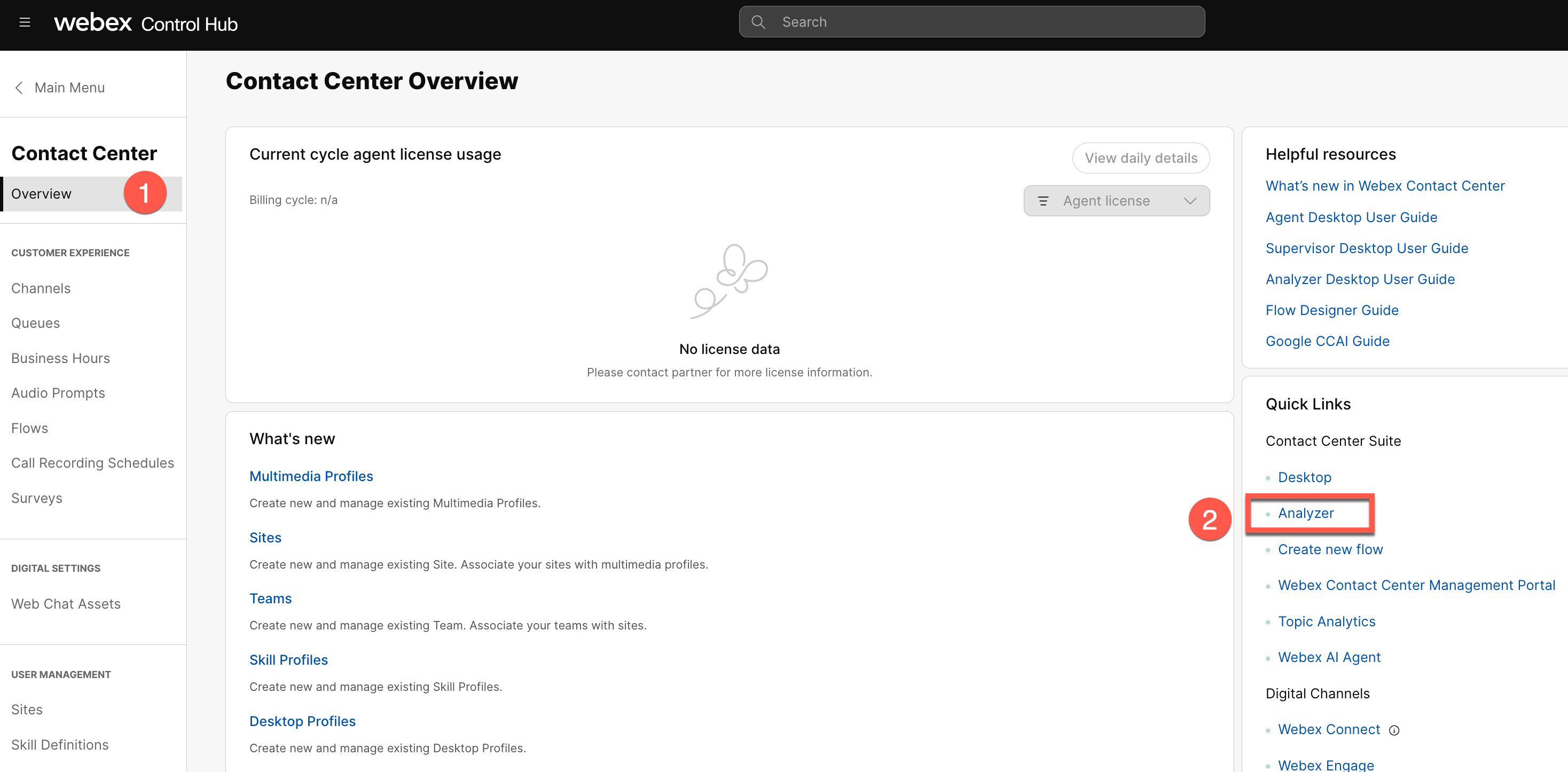Click the View daily details button
Viewport: 1568px width, 772px height.
[x=1141, y=157]
